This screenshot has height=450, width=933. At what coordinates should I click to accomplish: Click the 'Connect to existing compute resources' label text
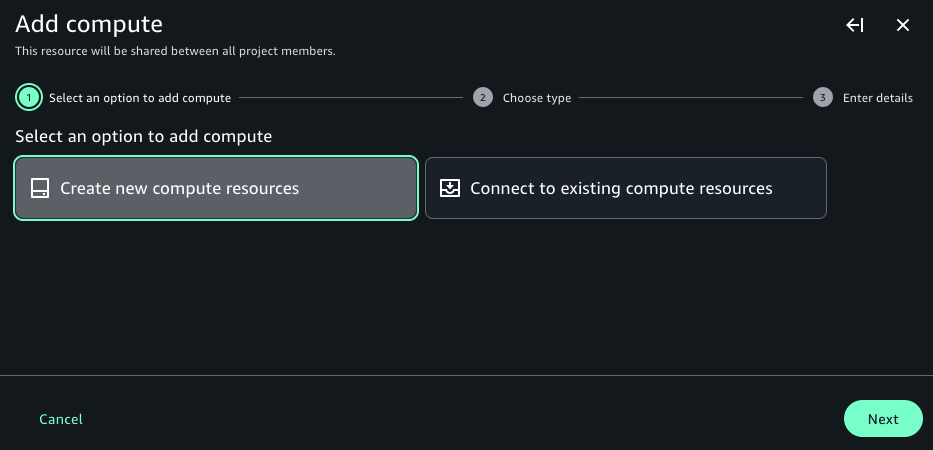coord(621,188)
